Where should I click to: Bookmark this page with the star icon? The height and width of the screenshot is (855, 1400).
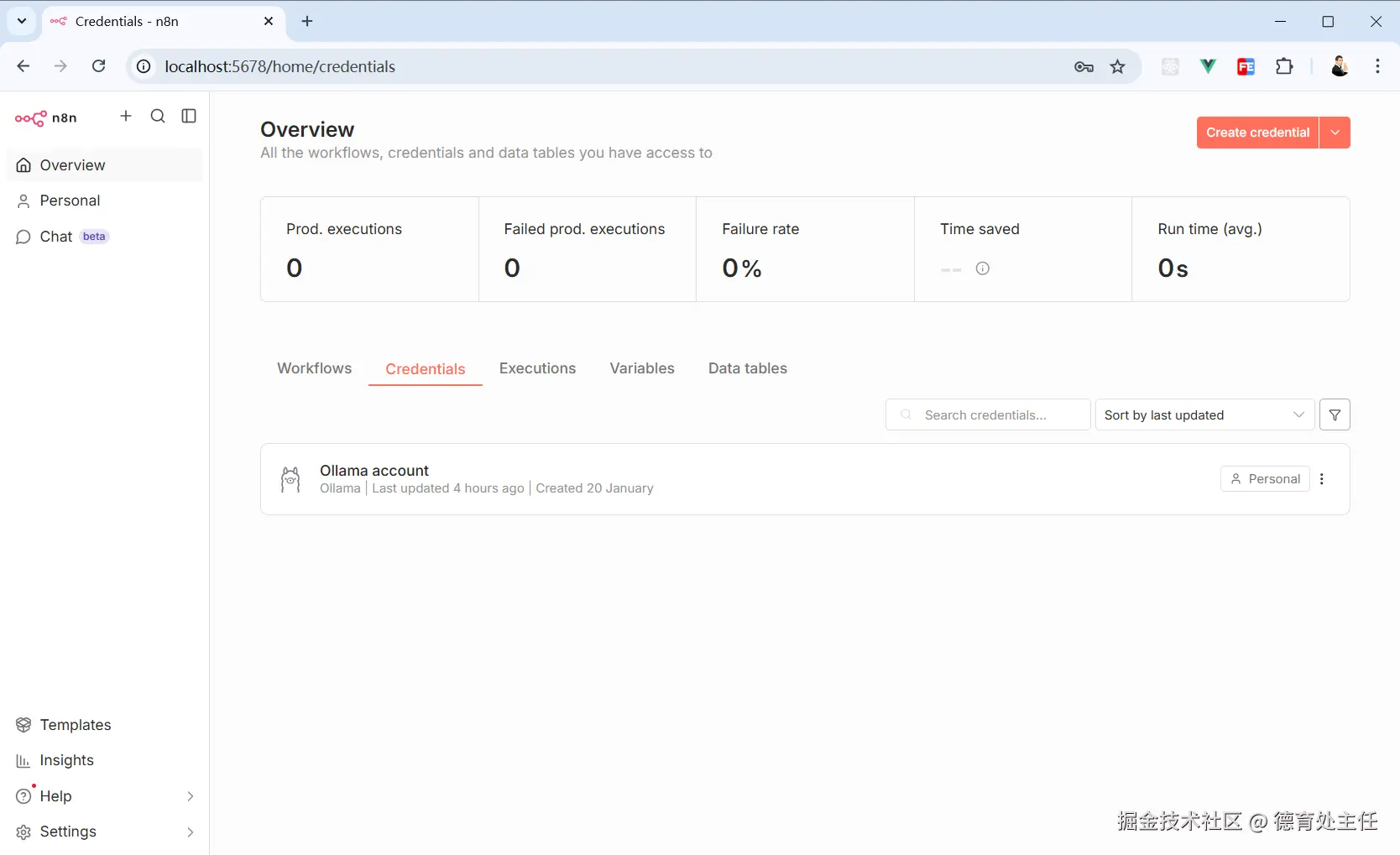[1117, 67]
